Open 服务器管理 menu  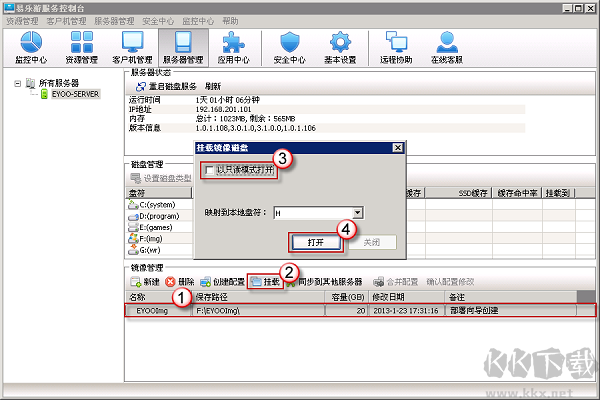coord(114,21)
